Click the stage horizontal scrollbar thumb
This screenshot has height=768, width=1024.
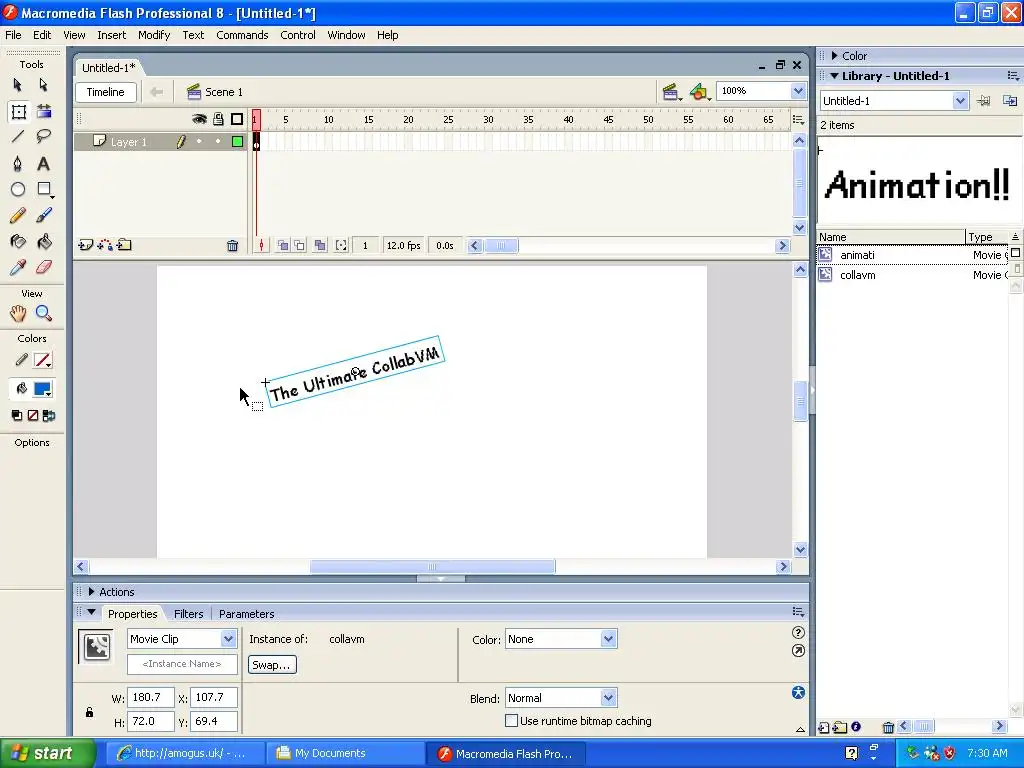(432, 567)
